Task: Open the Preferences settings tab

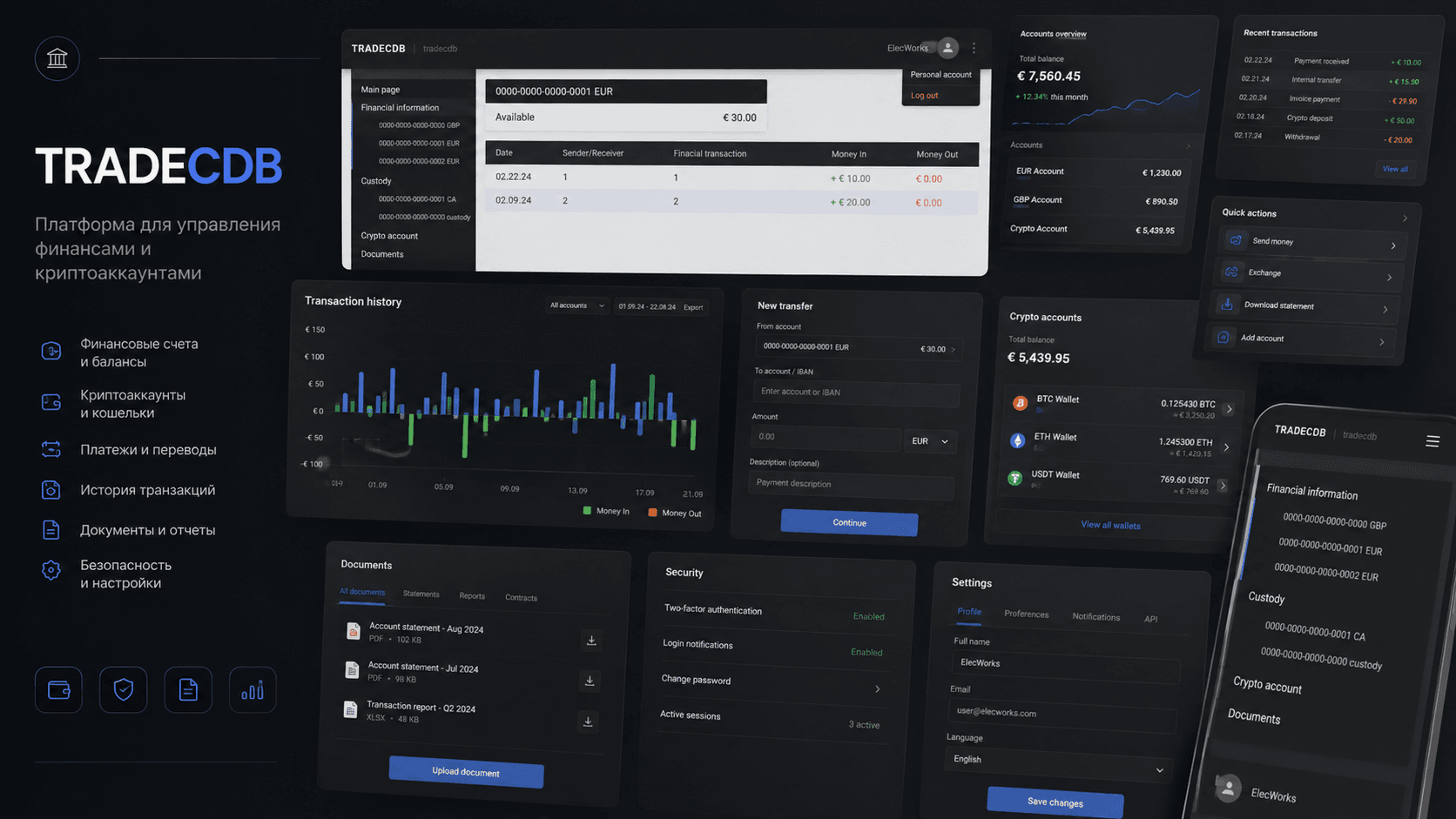Action: point(1026,614)
